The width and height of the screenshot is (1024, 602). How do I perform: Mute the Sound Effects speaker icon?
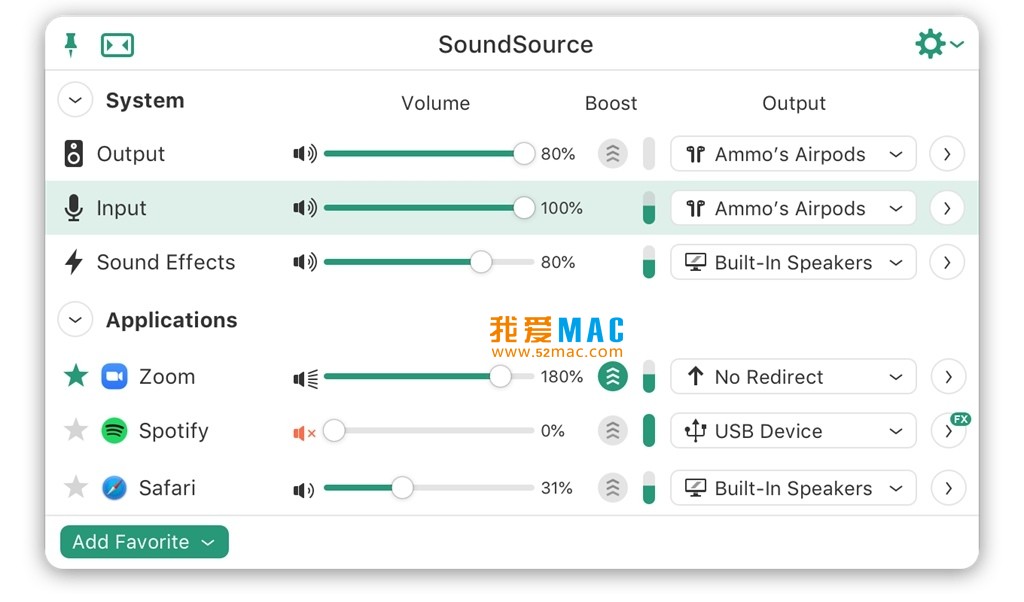[305, 262]
